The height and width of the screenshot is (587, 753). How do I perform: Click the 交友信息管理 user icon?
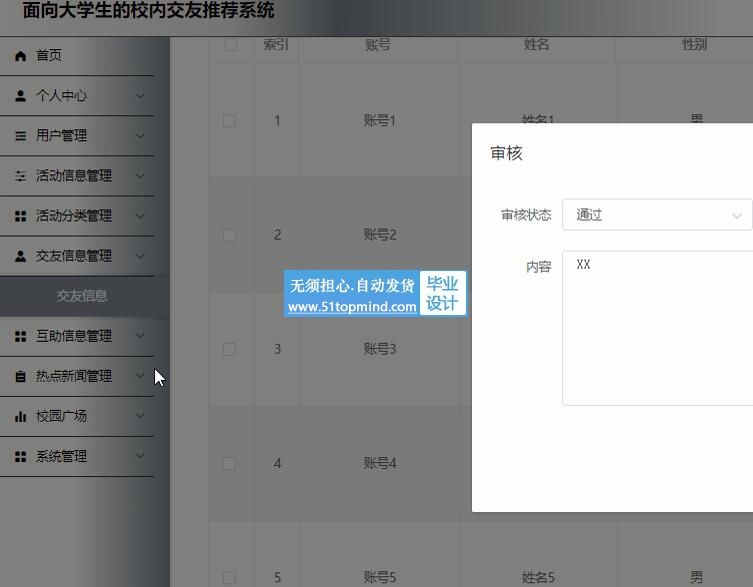(x=20, y=256)
